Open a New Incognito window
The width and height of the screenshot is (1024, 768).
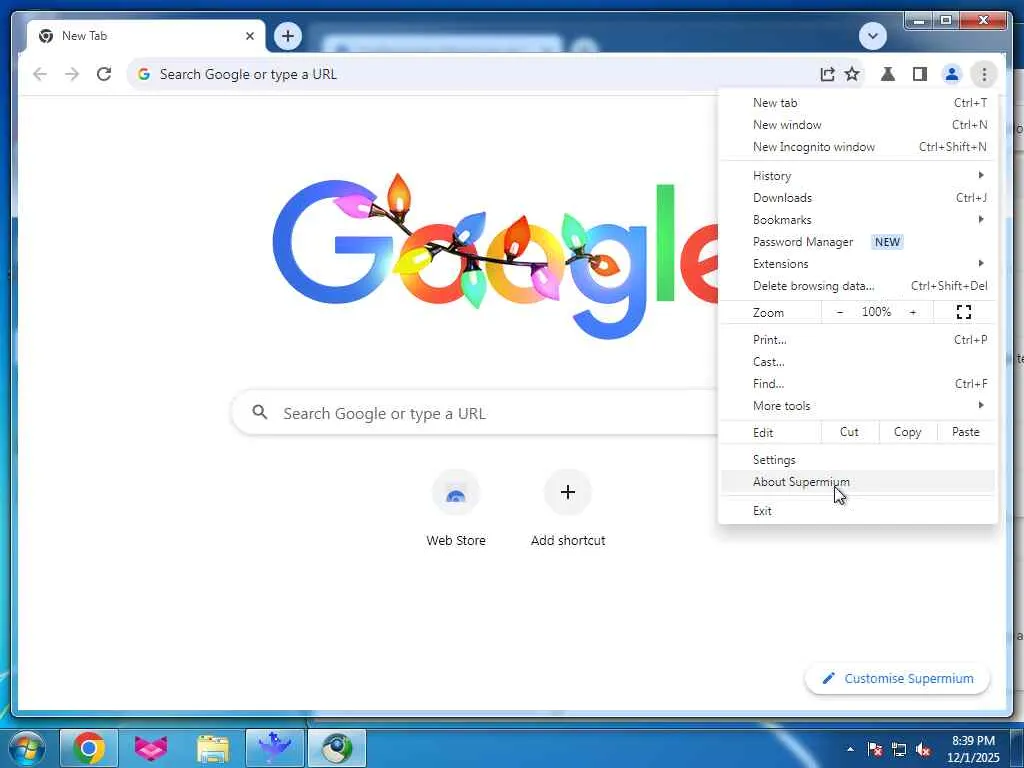(857, 147)
